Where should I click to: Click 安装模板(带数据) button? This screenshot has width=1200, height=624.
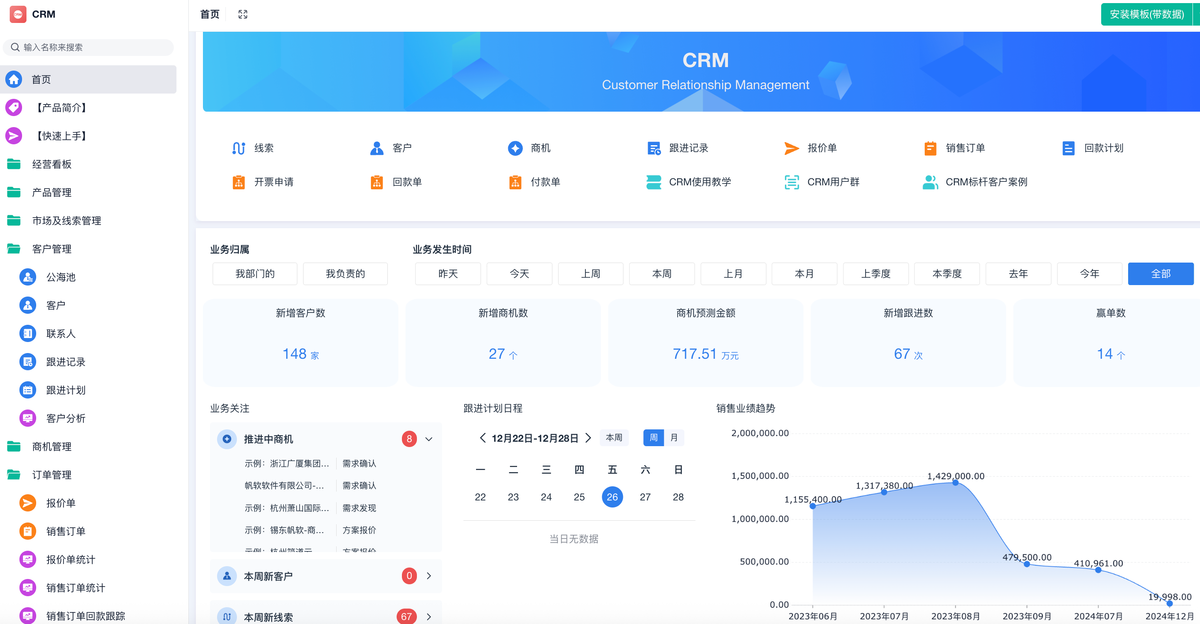coord(1147,14)
